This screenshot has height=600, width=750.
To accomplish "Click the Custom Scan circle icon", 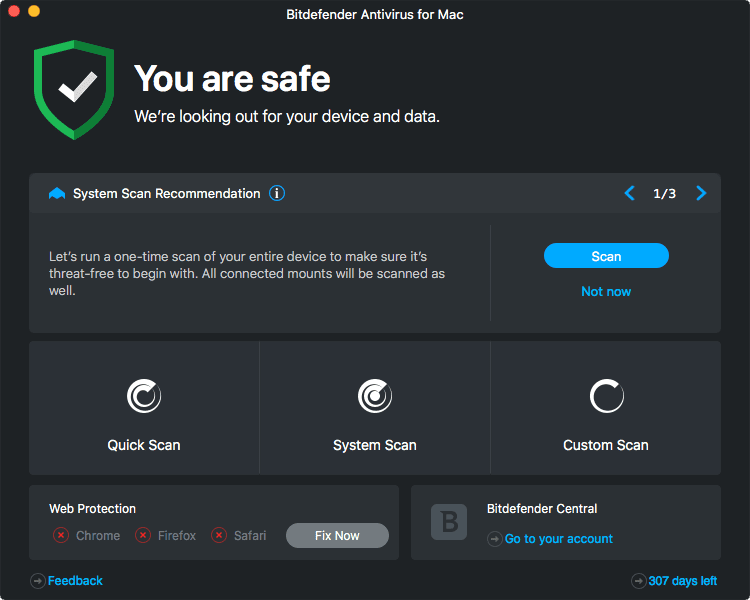I will (607, 396).
